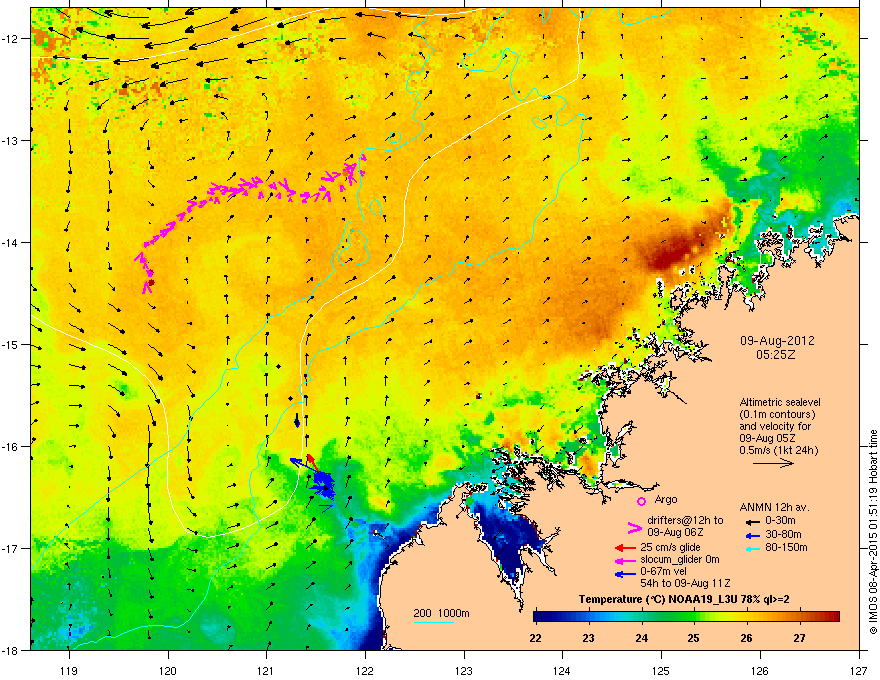Click the (0.1m contours) text line

(777, 414)
